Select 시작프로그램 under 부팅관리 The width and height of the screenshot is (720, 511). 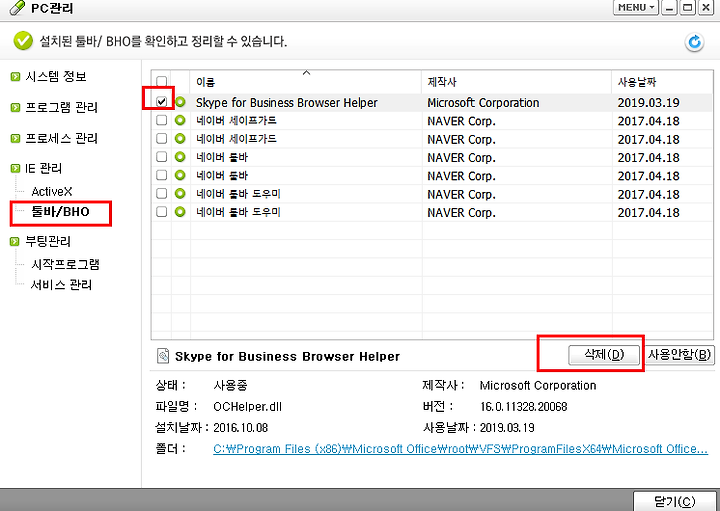(65, 264)
